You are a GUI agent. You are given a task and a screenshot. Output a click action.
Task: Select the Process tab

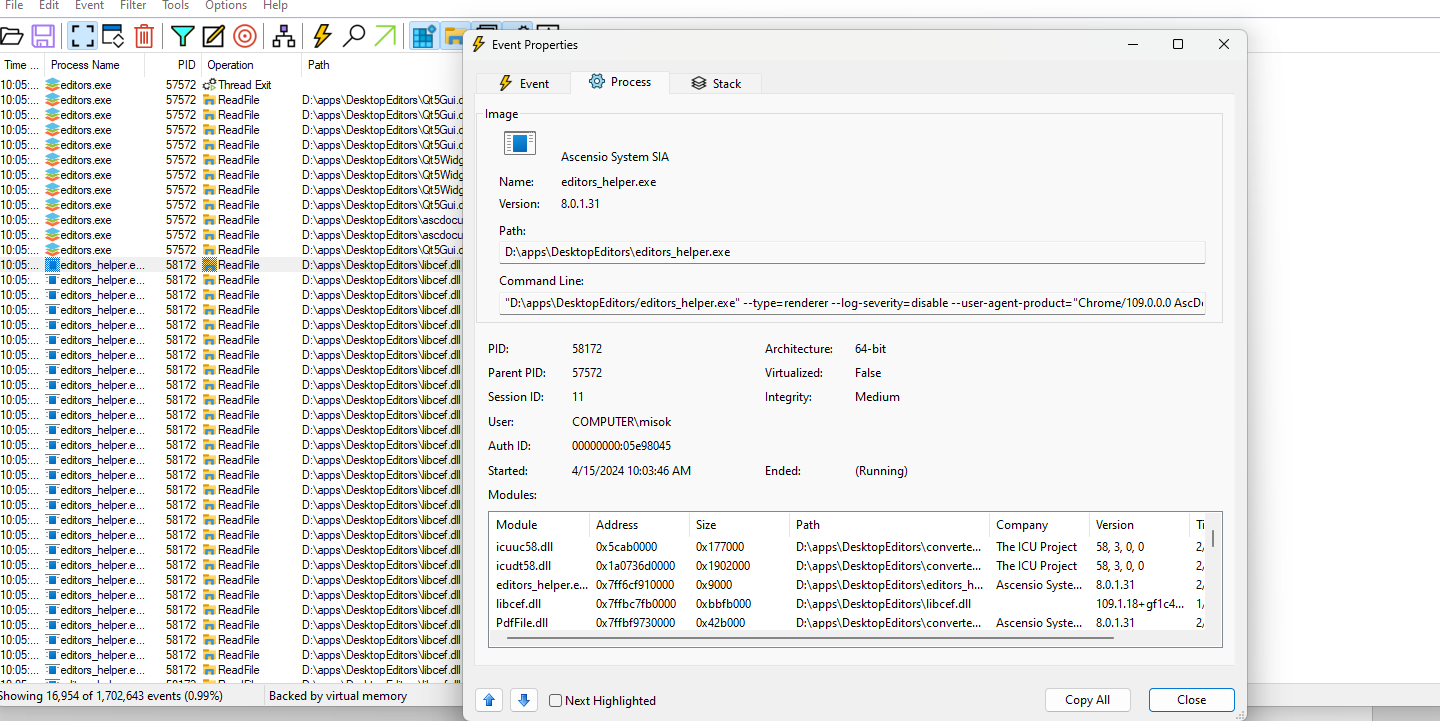(619, 82)
